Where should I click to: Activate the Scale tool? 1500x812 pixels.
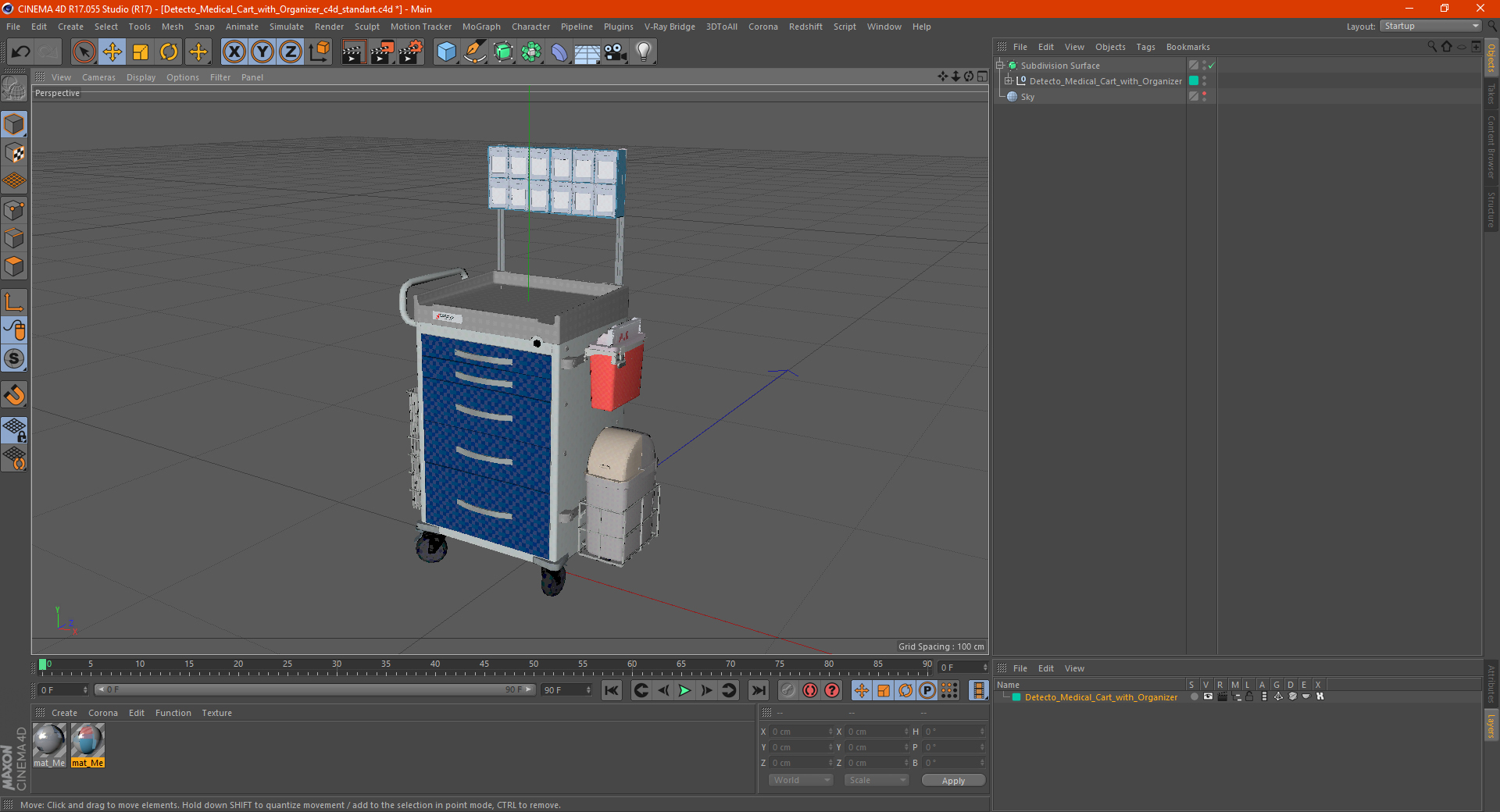click(141, 52)
